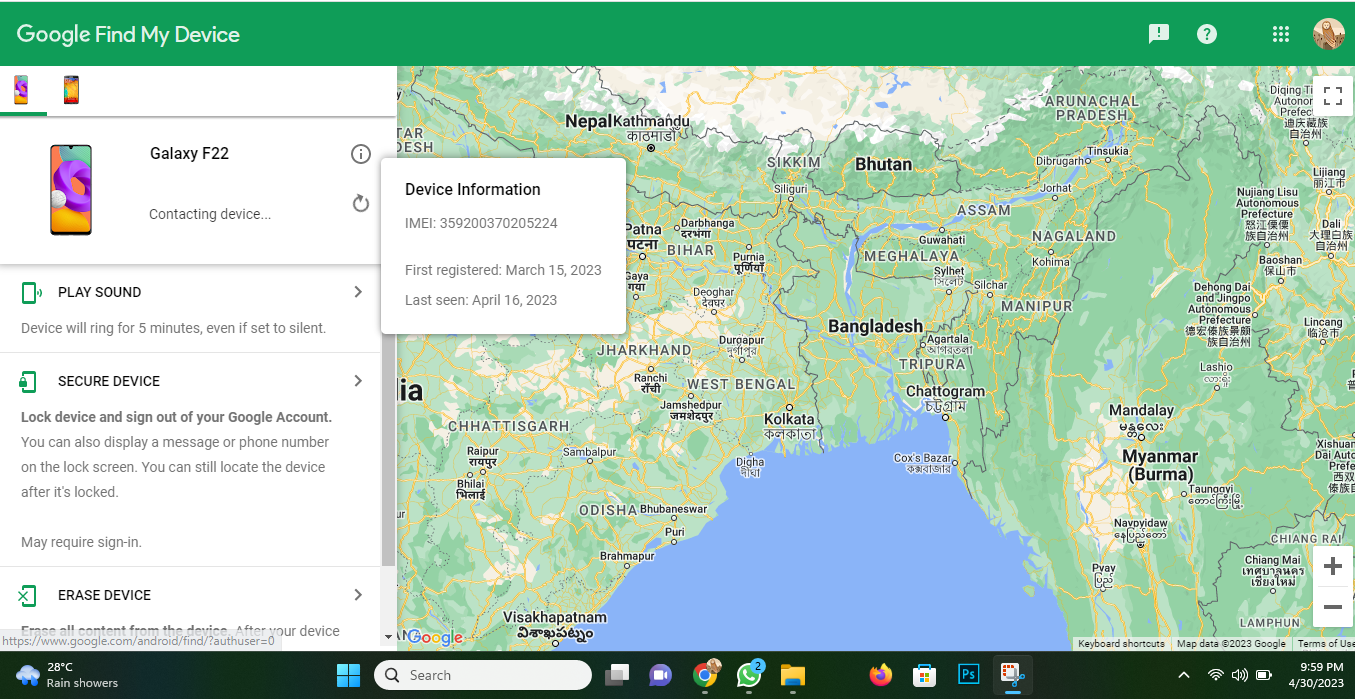Open Microsoft Store in the taskbar

click(x=924, y=675)
